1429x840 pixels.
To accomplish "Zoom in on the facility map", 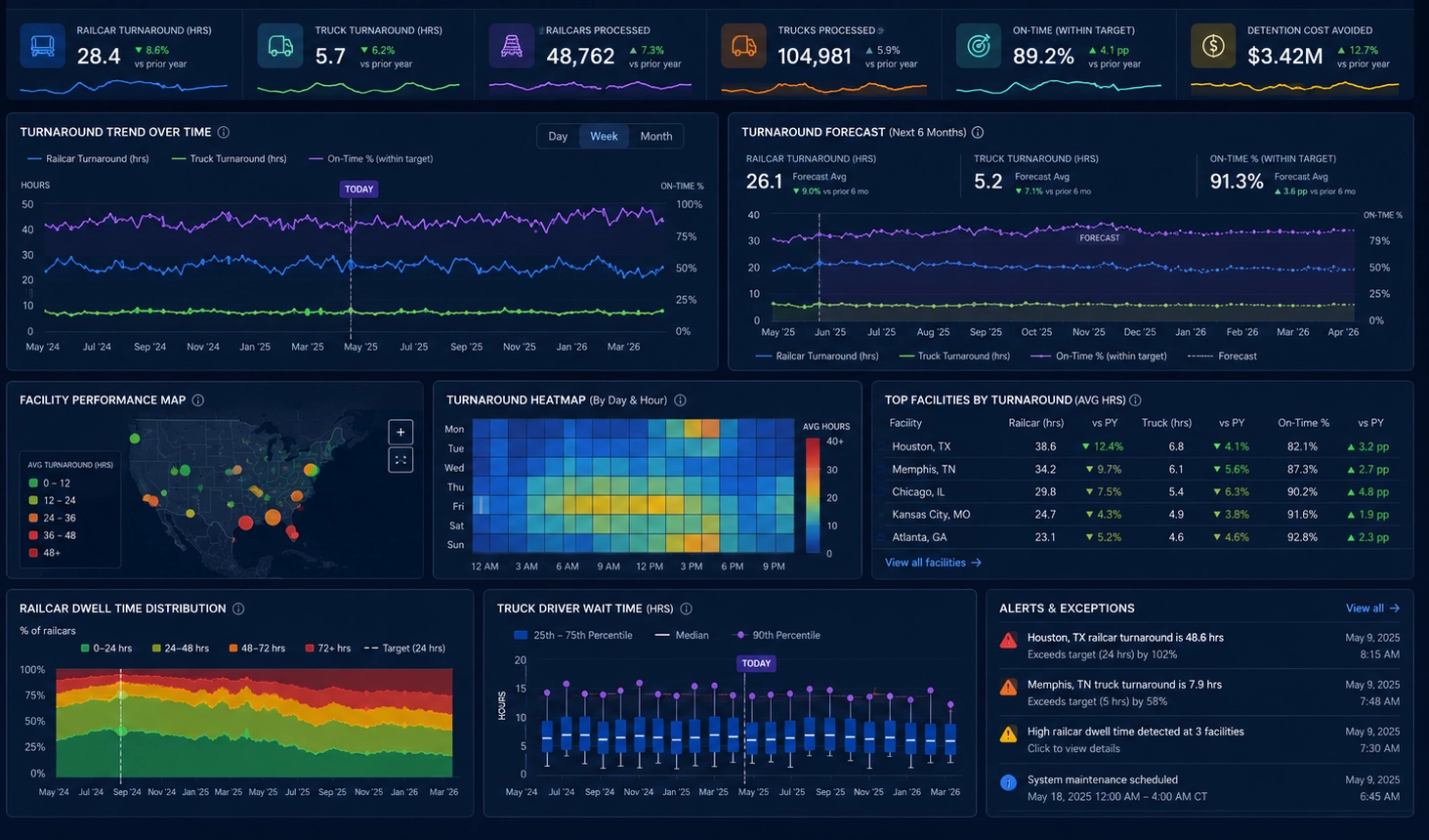I will 400,432.
